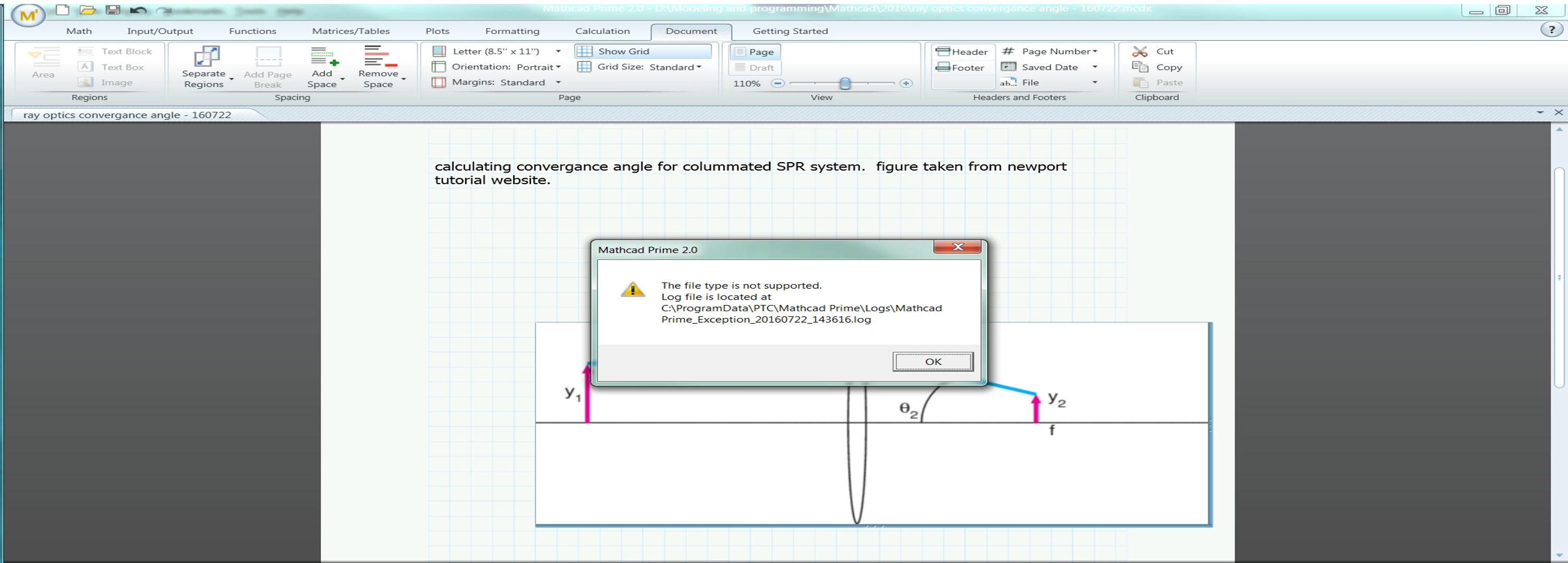Save the worksheet with the floppy disk icon
Screen dimensions: 1568x563
click(113, 10)
